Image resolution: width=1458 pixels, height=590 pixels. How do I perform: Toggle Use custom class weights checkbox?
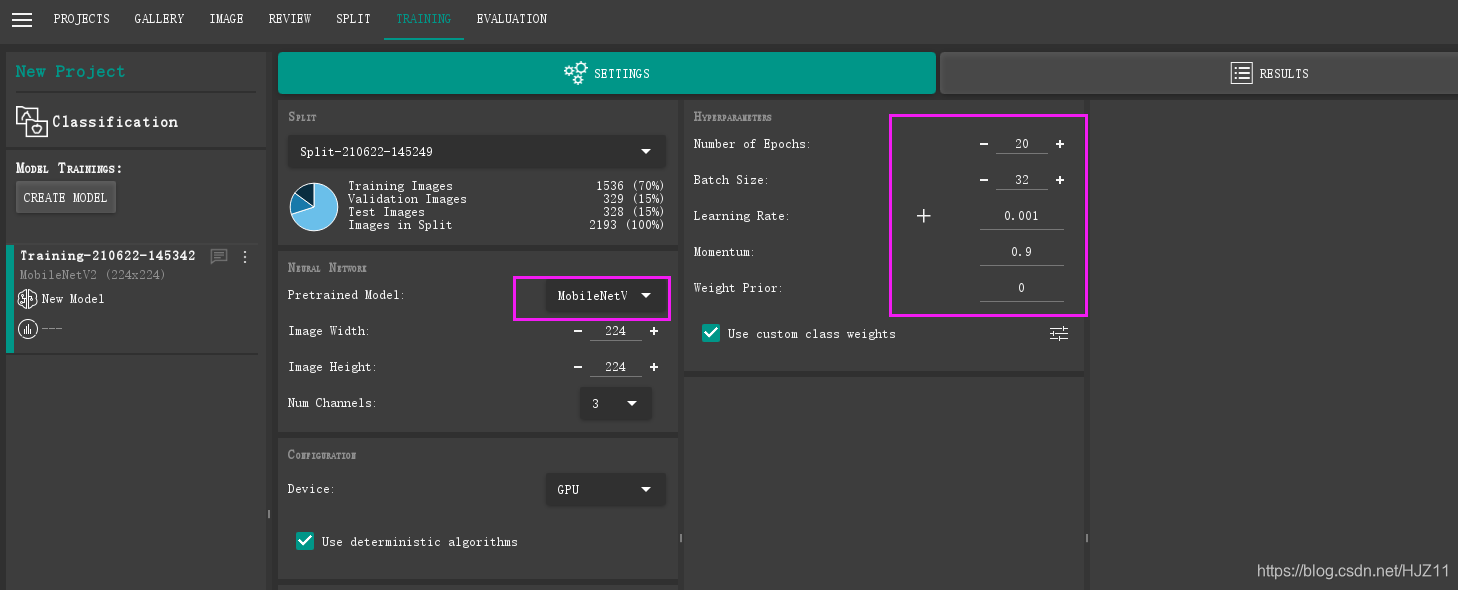coord(711,333)
